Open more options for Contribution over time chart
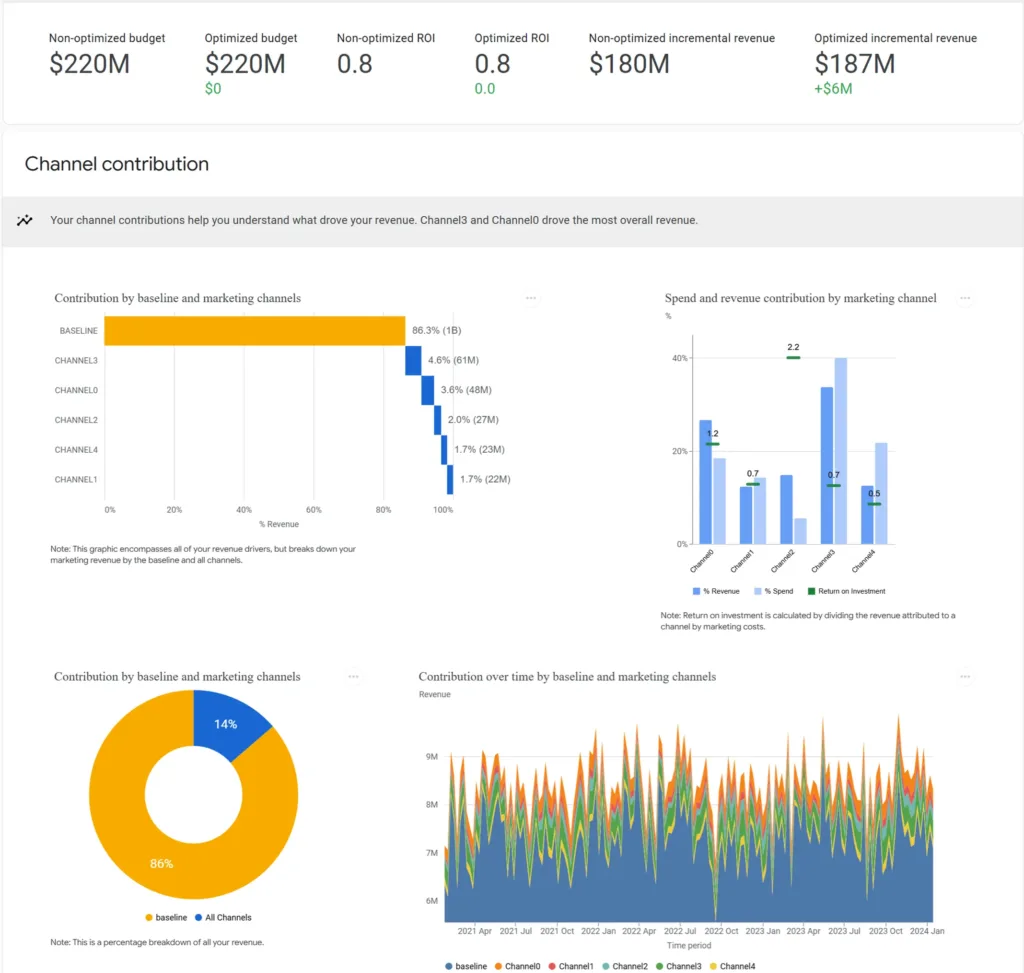1024x973 pixels. [x=964, y=677]
